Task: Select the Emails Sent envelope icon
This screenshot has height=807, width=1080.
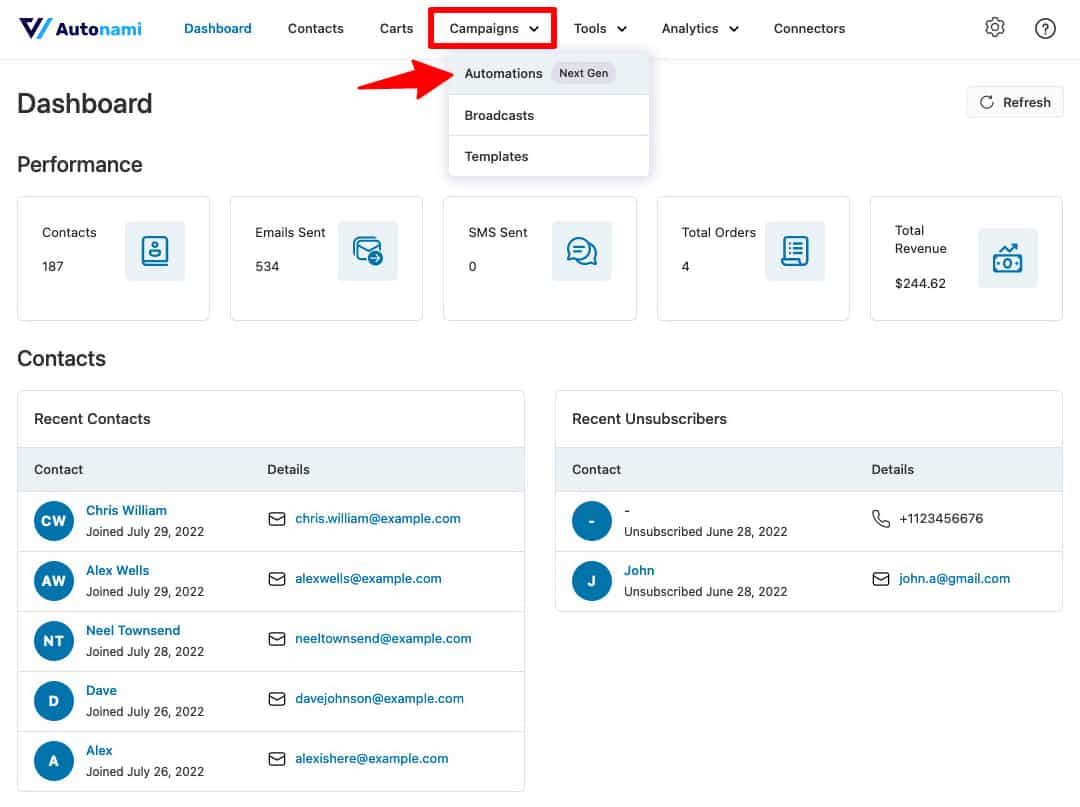Action: (x=368, y=250)
